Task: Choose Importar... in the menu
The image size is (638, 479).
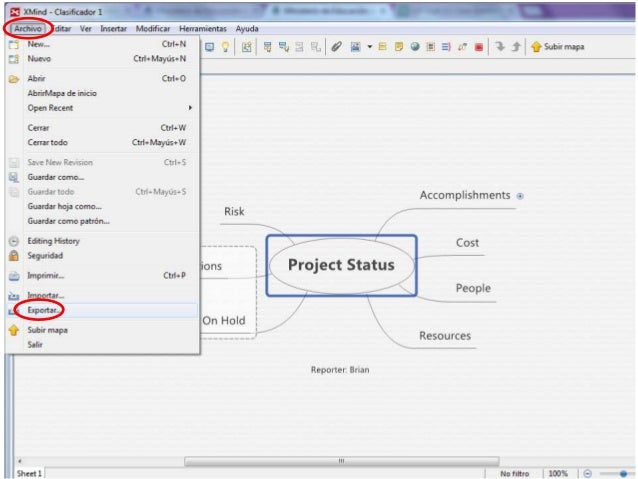Action: tap(102, 295)
